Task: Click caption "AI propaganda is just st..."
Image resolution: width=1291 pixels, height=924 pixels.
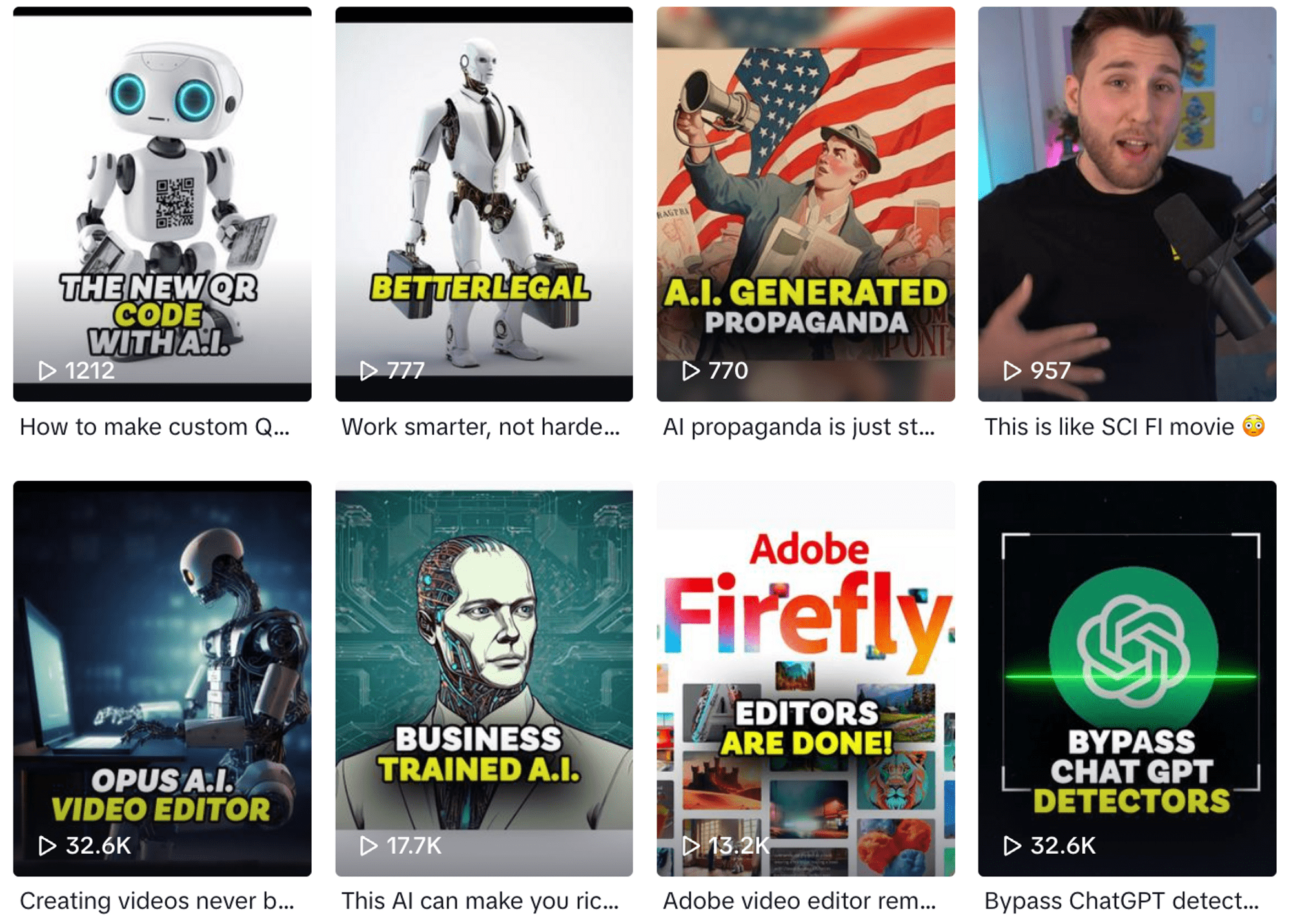Action: coord(798,427)
